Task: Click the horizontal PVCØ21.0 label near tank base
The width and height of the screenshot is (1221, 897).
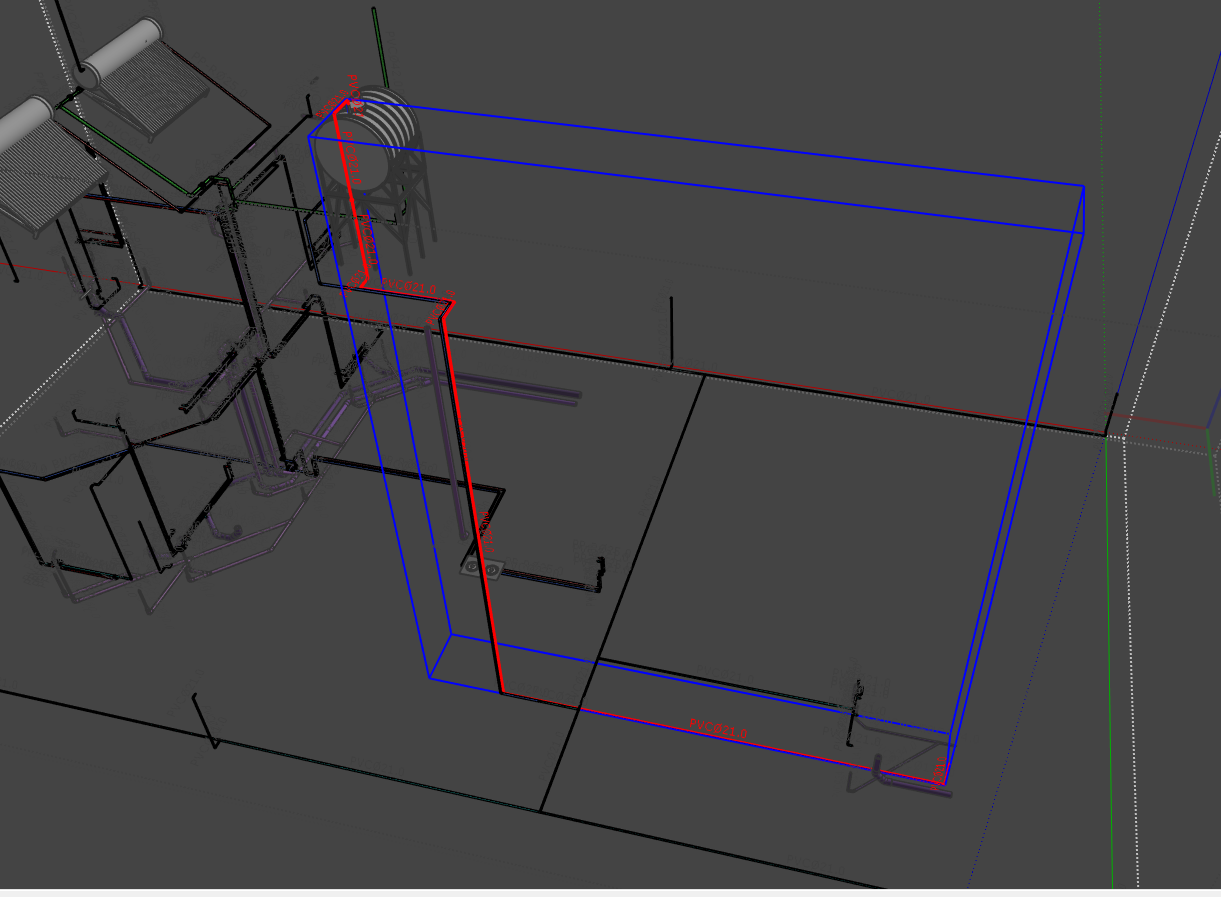Action: [x=412, y=287]
